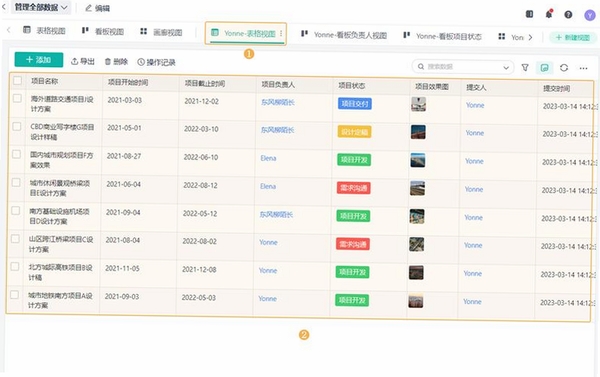
Task: Open thumbnail image in 2021-11-05 row
Action: [x=416, y=273]
